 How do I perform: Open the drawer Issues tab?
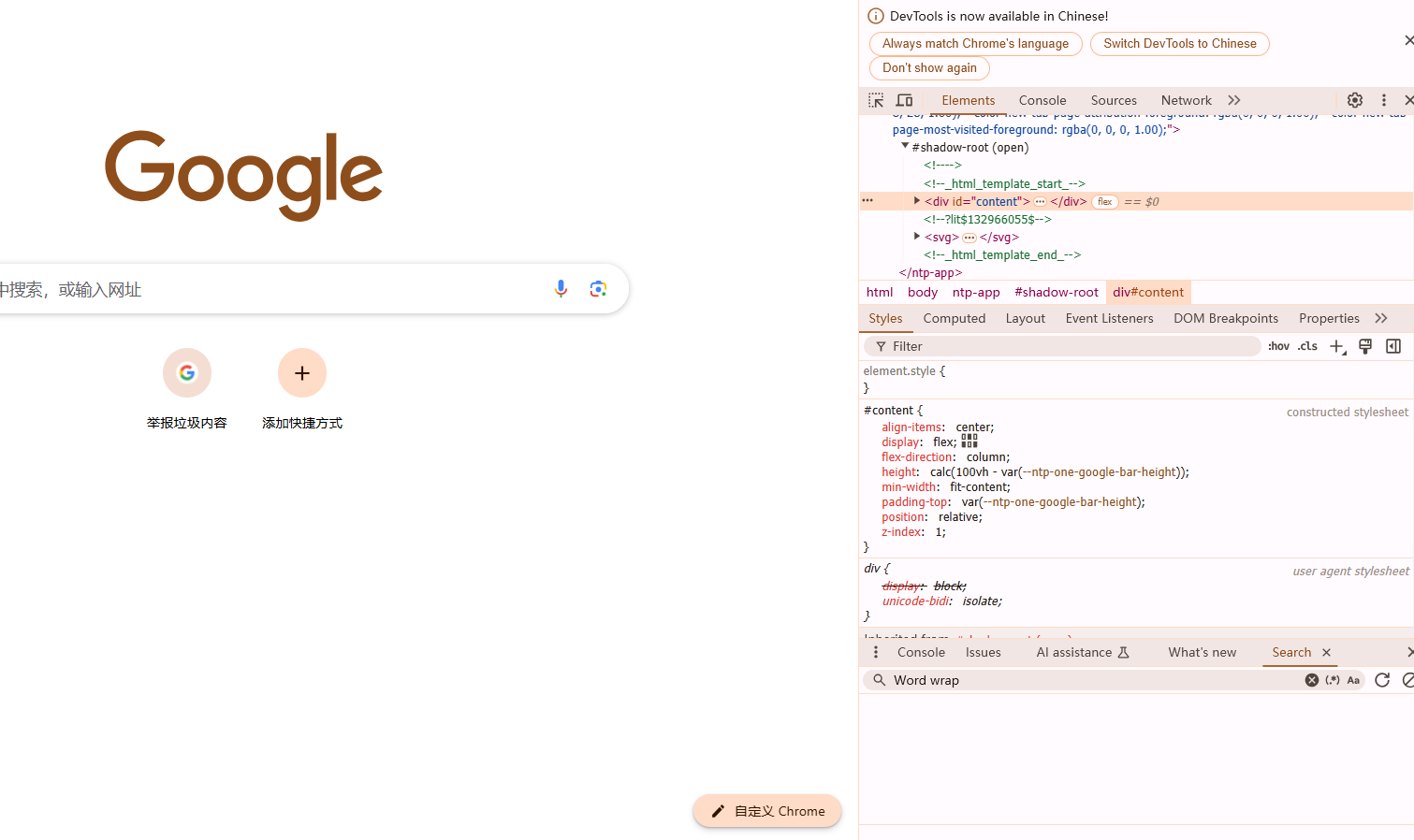pyautogui.click(x=984, y=652)
